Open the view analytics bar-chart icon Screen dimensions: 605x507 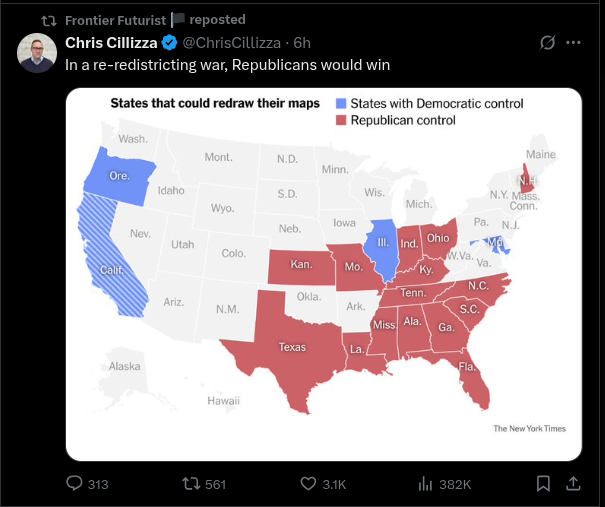tap(424, 484)
